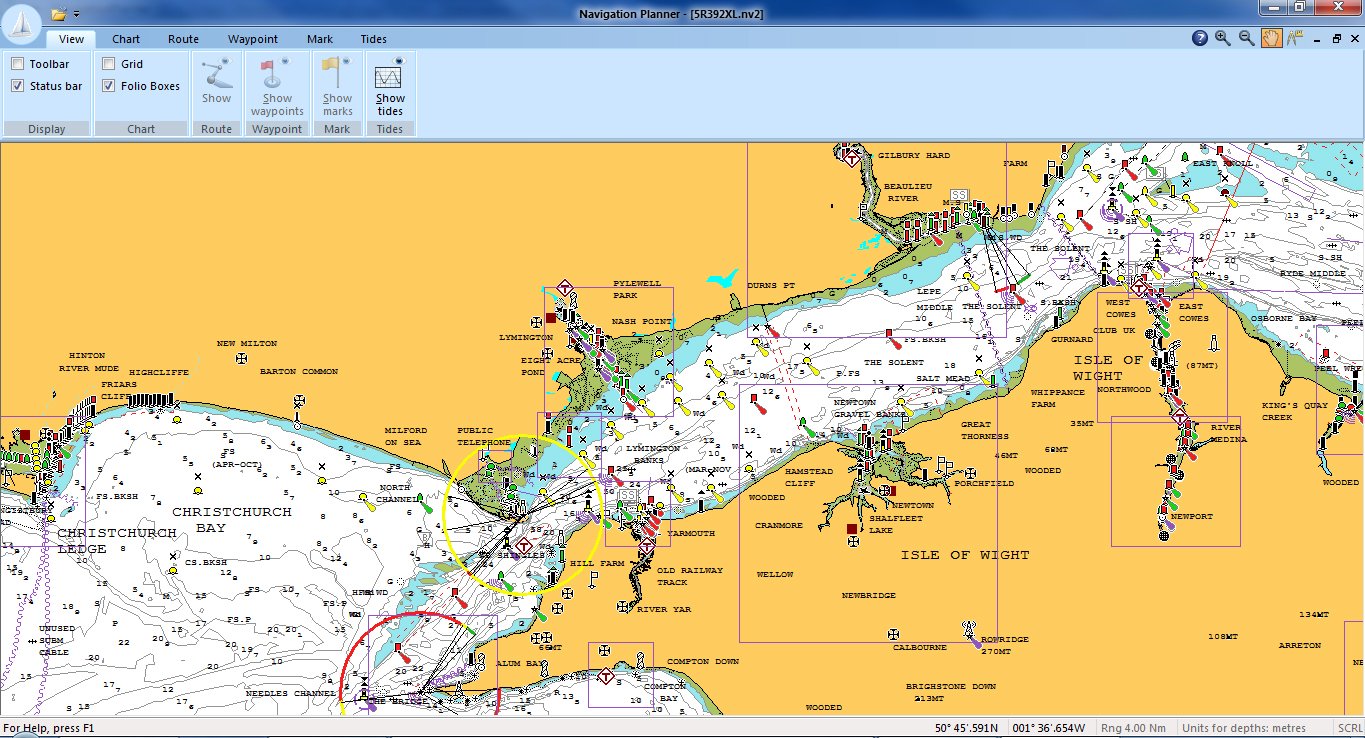This screenshot has height=738, width=1365.
Task: Enable the Grid checkbox
Action: [x=108, y=63]
